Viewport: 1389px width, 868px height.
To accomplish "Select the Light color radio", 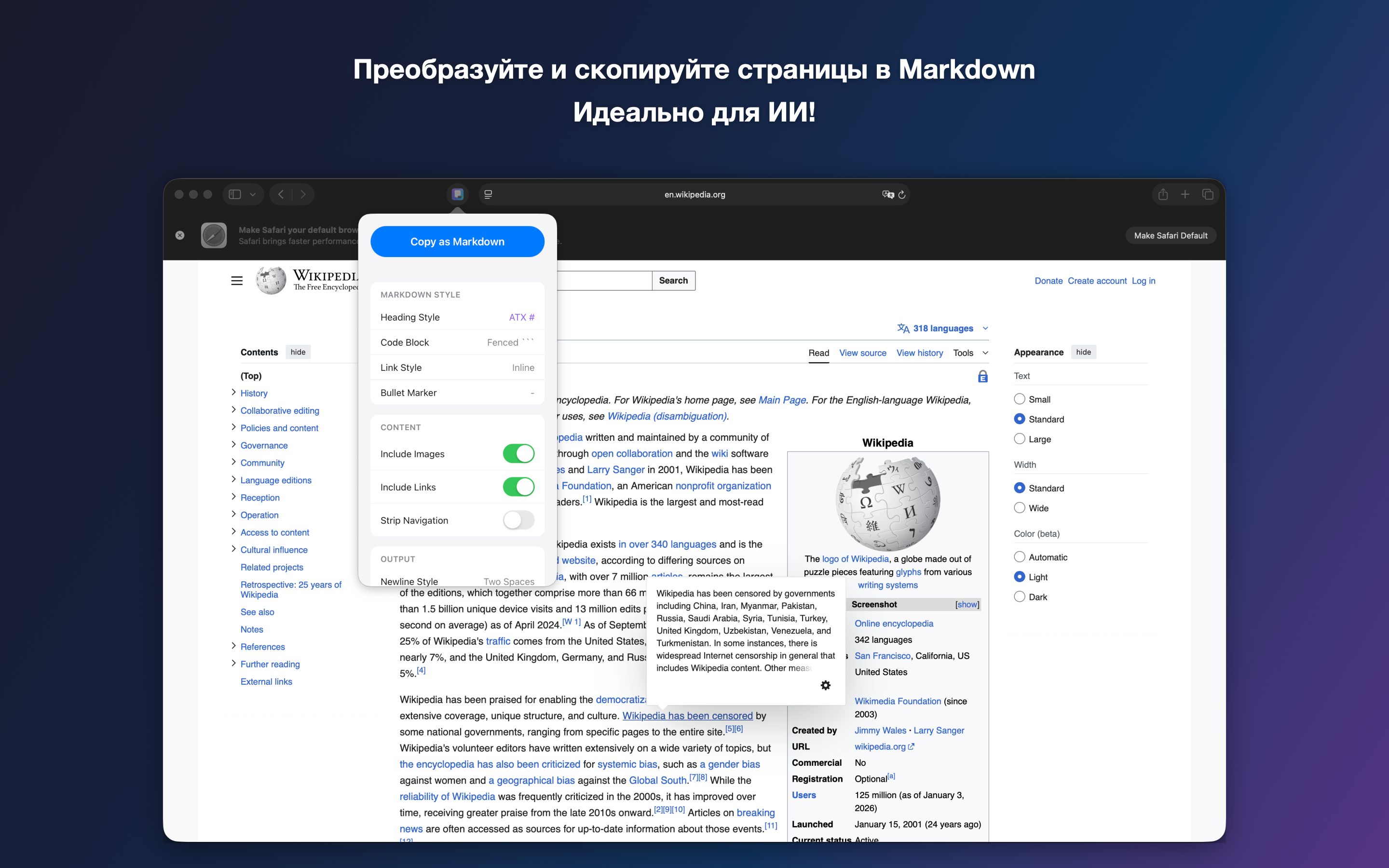I will (1020, 577).
